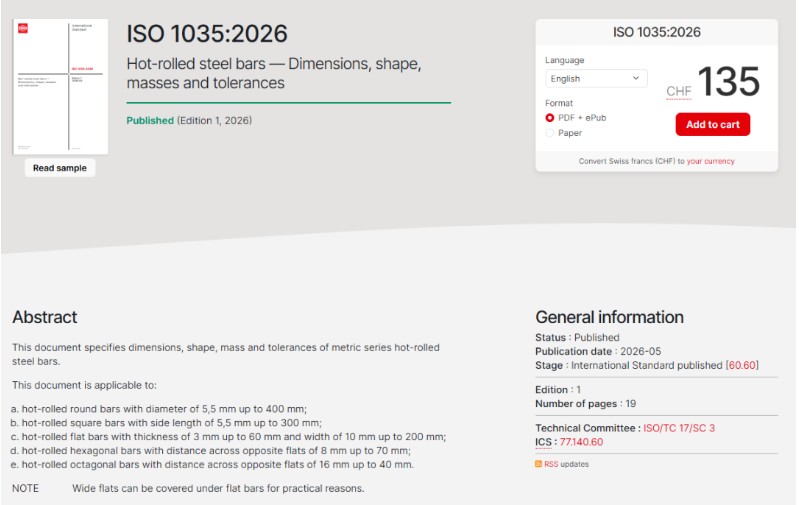Open the ICS 77.140.60 link

[581, 442]
